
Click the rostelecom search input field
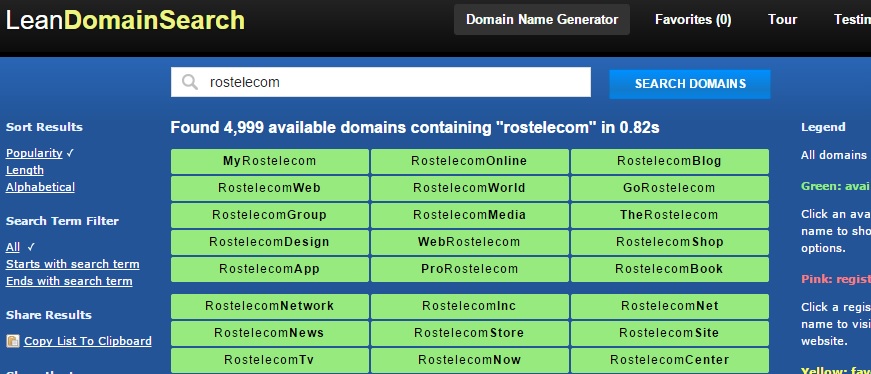click(x=381, y=82)
